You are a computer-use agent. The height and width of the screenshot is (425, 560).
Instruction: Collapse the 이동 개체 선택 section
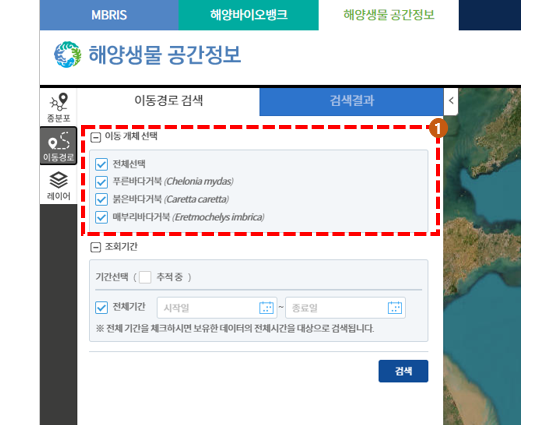point(95,137)
